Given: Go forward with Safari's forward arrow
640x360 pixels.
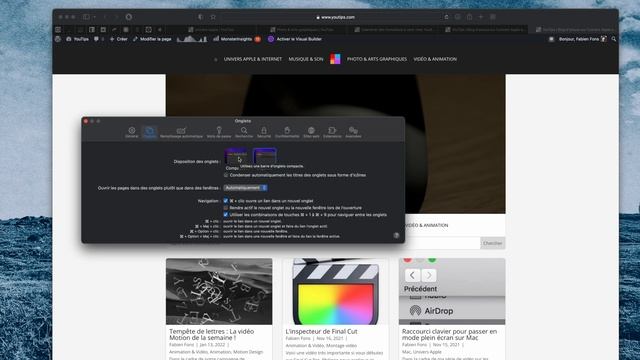Looking at the screenshot, I should tap(116, 17).
